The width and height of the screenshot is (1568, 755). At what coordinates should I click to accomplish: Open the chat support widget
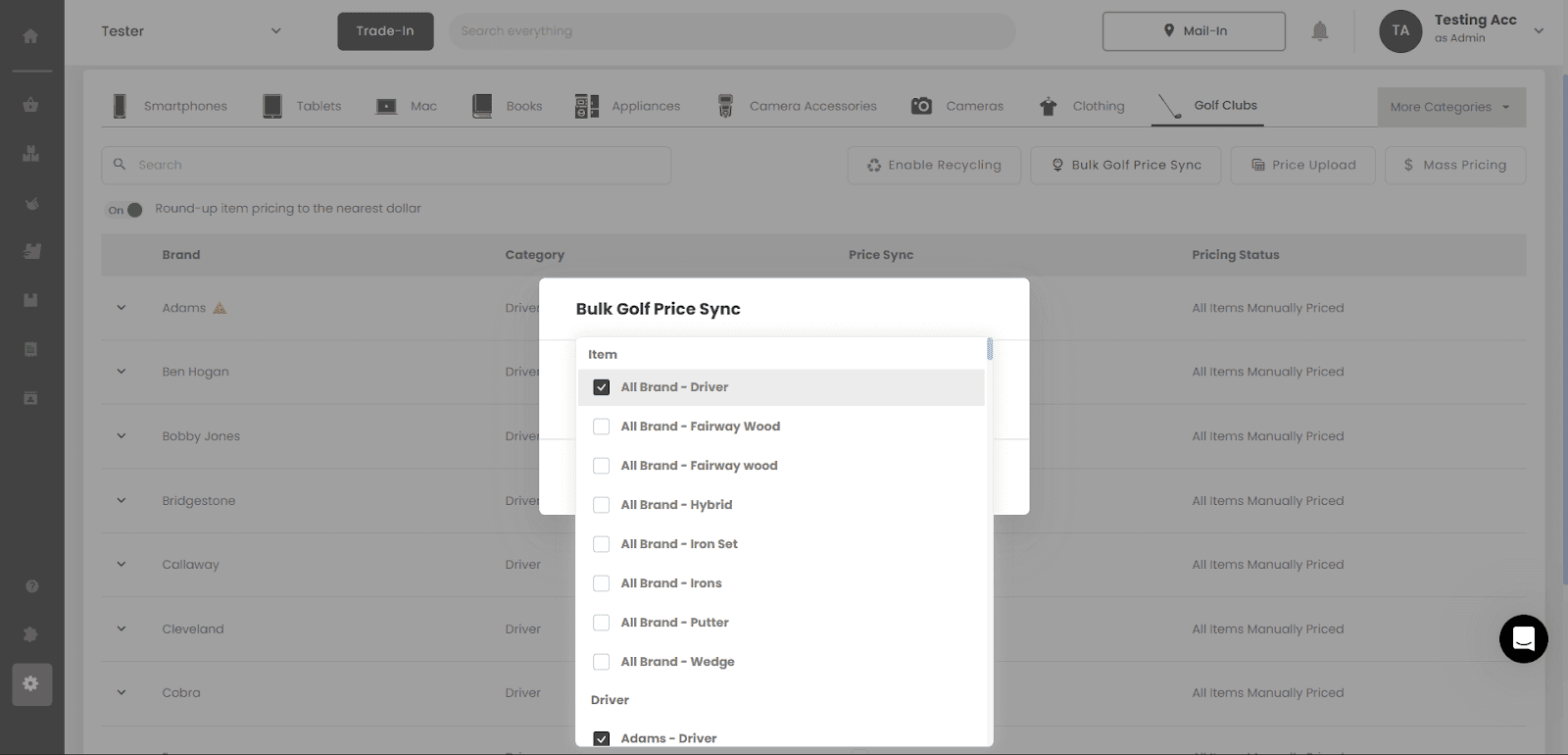(x=1524, y=639)
